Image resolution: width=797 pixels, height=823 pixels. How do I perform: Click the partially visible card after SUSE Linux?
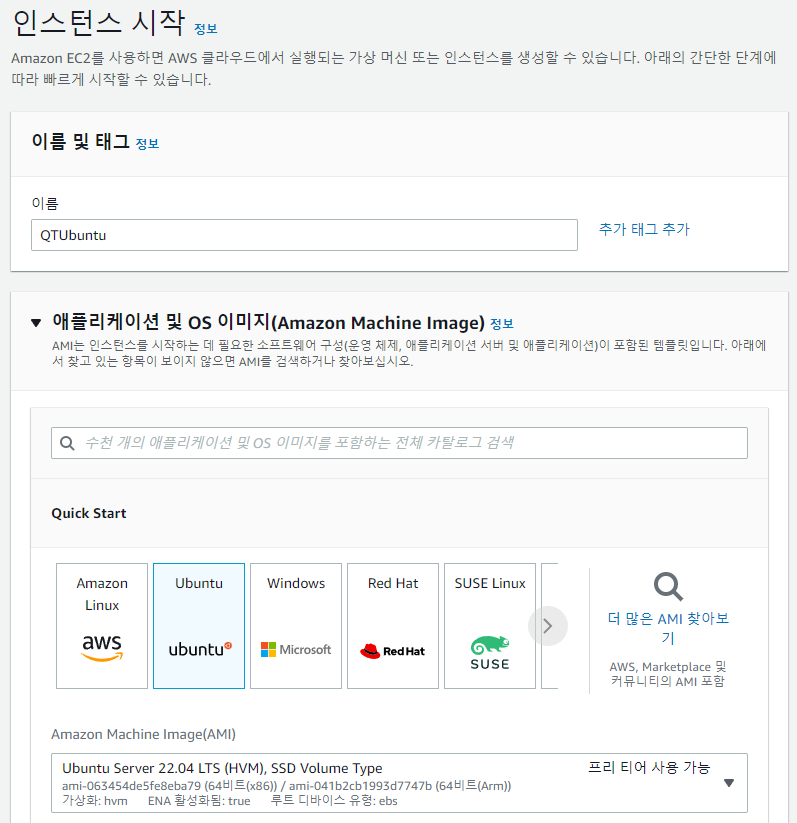click(549, 626)
